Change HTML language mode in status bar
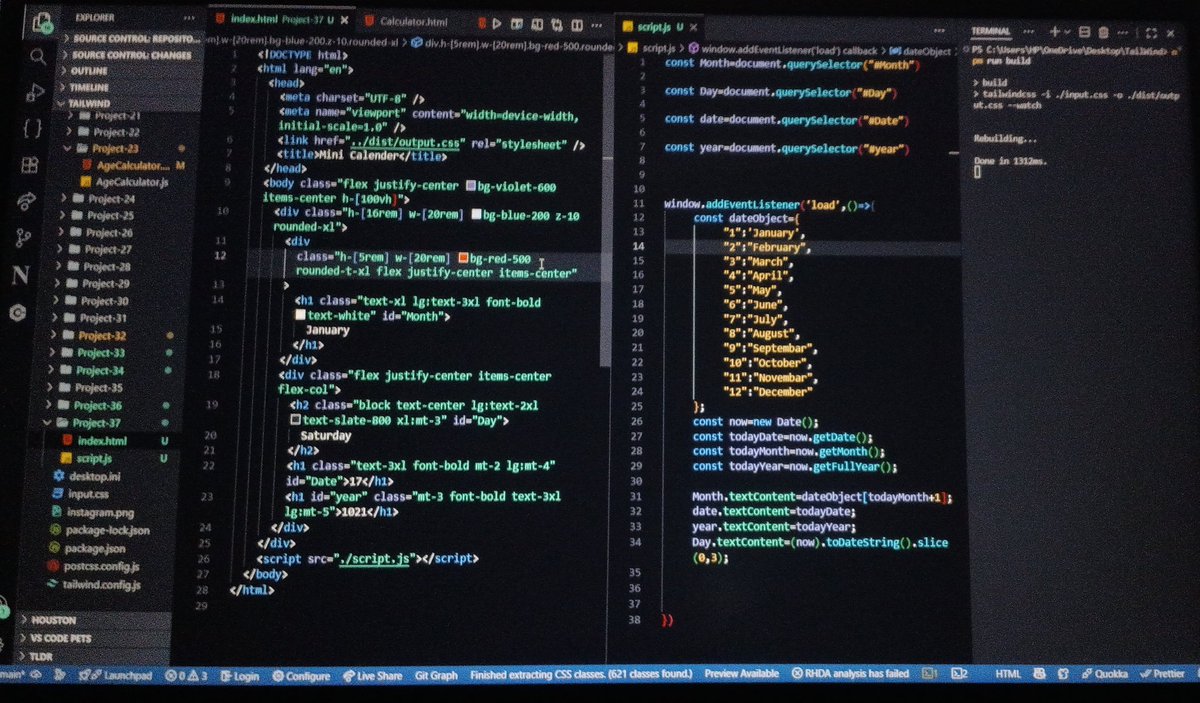This screenshot has width=1200, height=703. coord(1007,674)
